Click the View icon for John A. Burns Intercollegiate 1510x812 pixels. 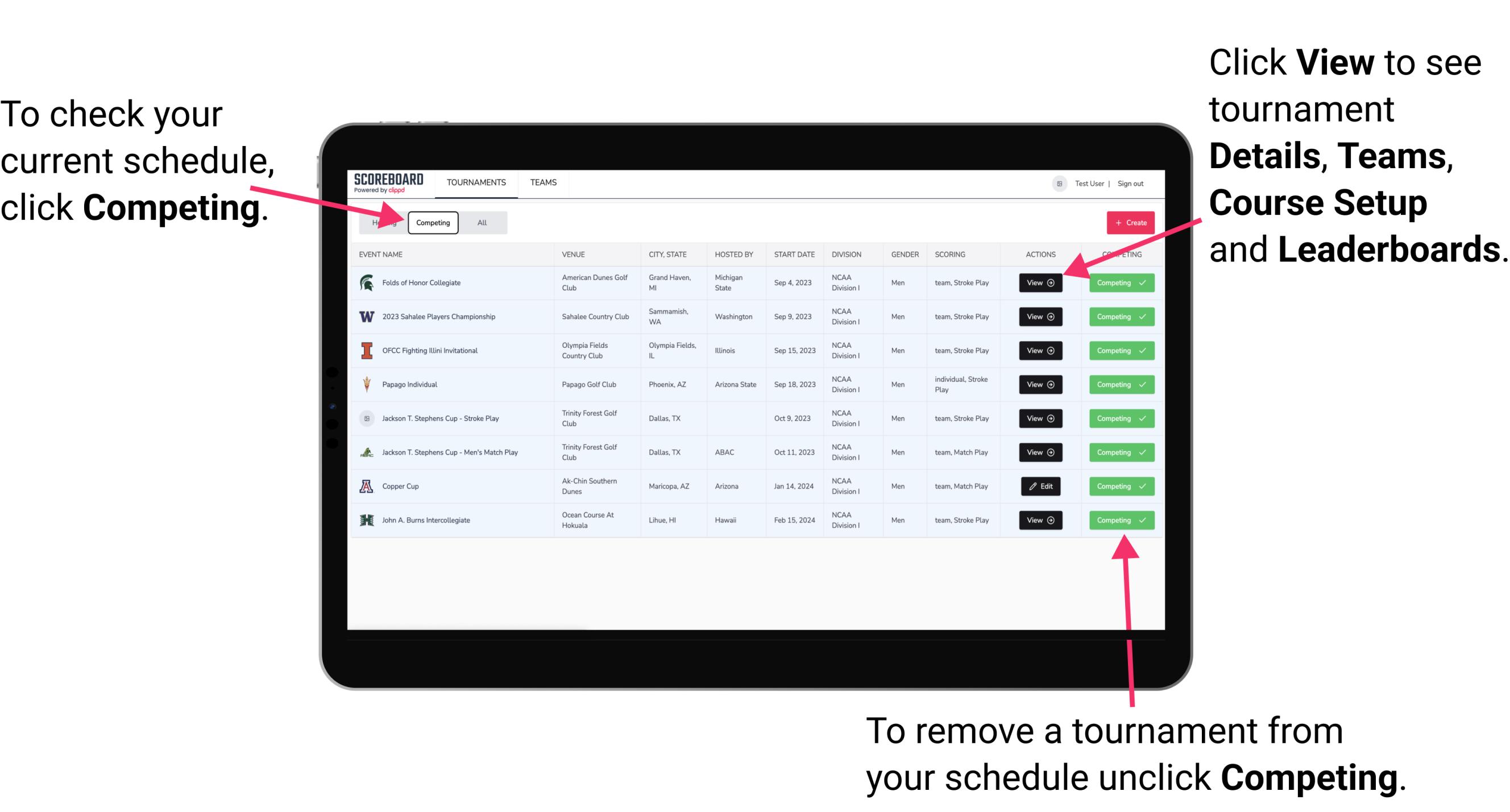point(1040,520)
